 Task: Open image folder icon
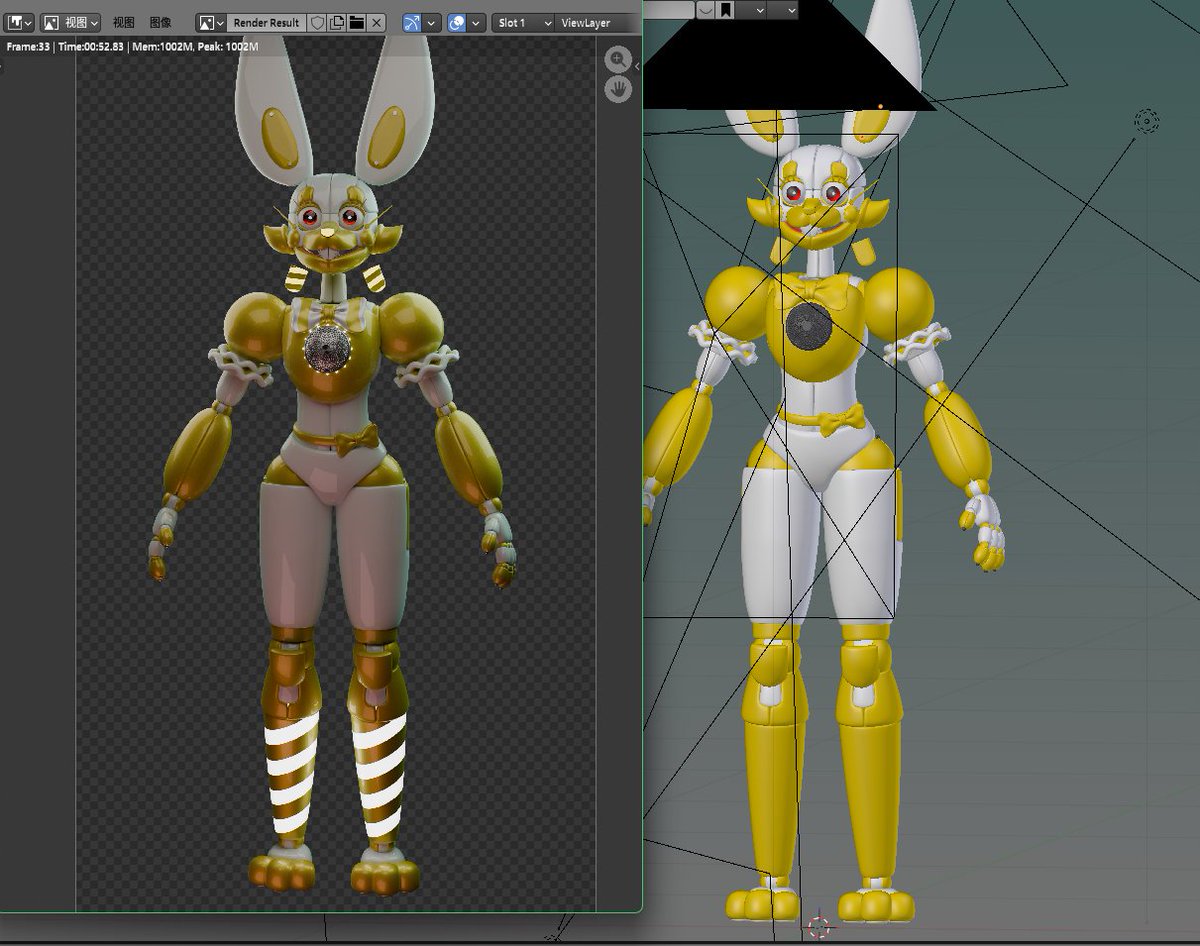point(356,22)
